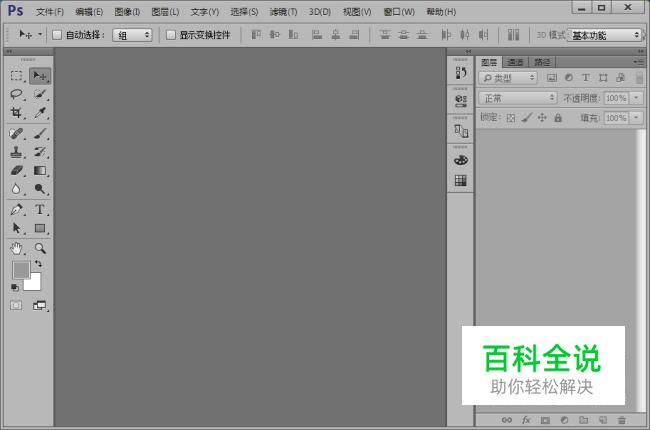This screenshot has width=650, height=430.
Task: Select the Zoom tool
Action: (40, 248)
